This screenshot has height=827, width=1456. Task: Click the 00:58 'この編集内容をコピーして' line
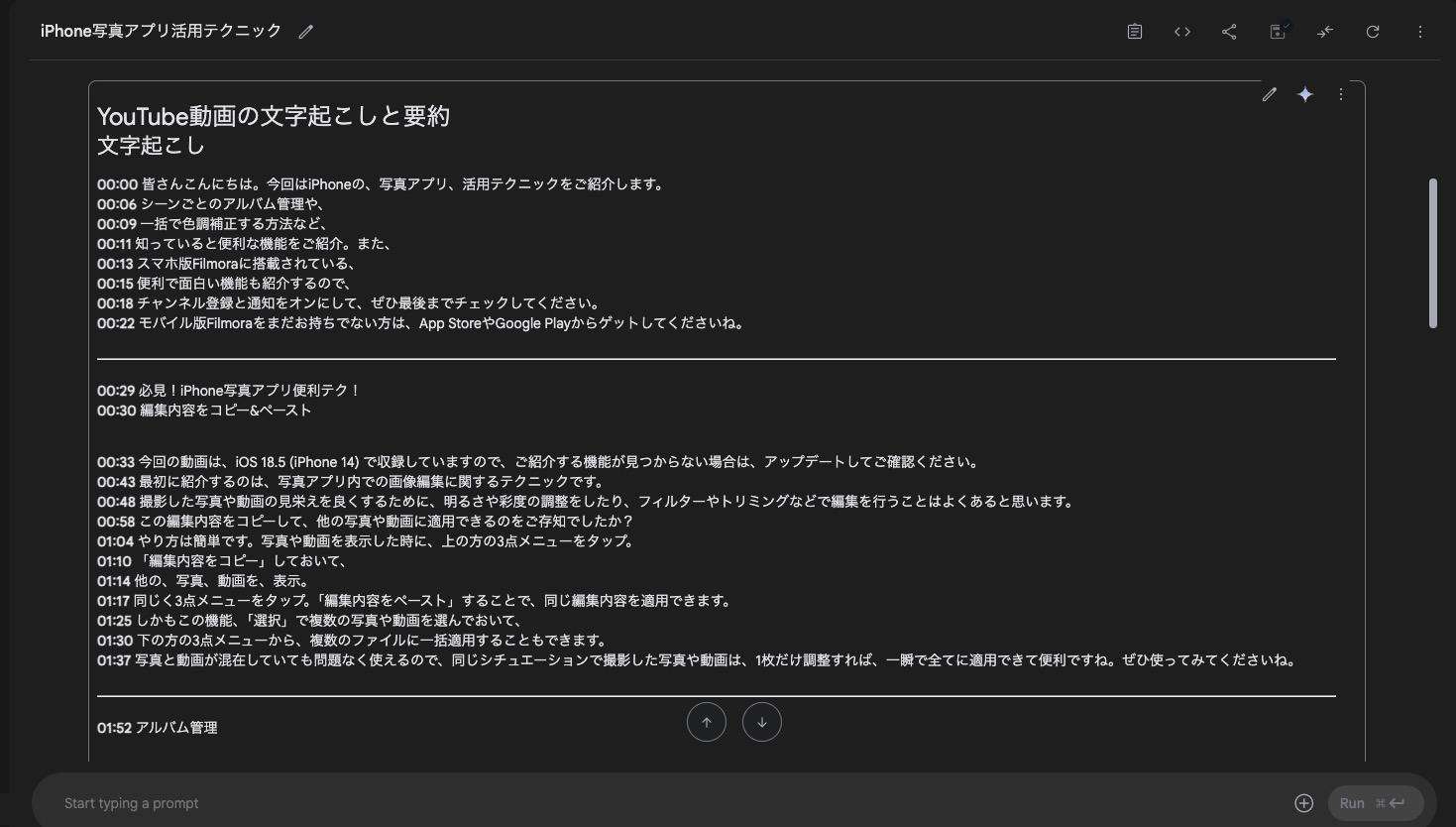click(366, 522)
